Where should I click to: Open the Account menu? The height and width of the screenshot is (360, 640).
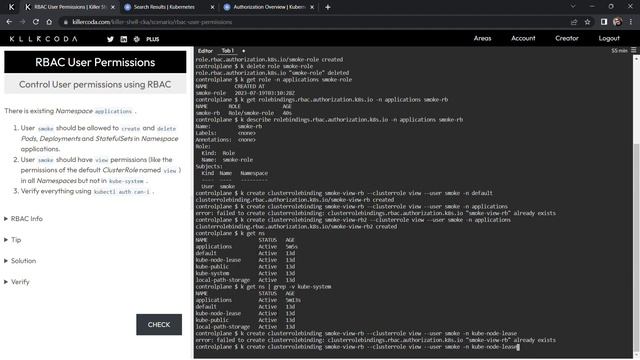click(523, 38)
